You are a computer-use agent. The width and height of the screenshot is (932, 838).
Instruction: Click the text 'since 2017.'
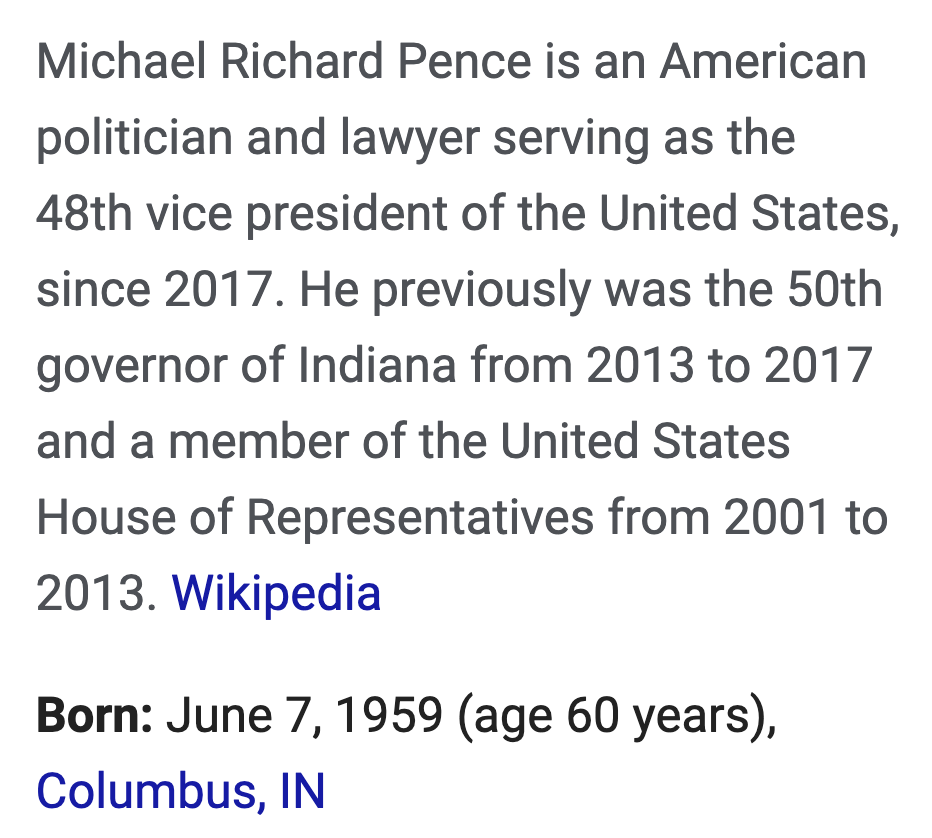[160, 289]
